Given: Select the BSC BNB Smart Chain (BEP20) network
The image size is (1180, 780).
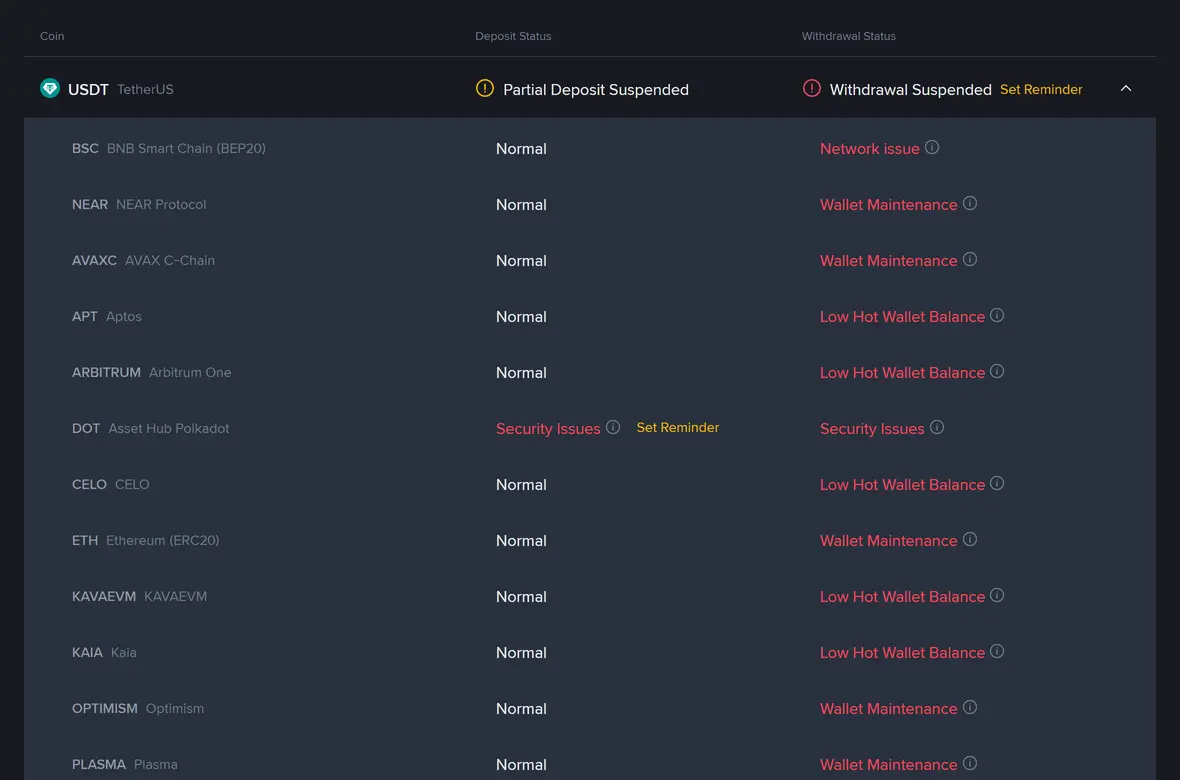Looking at the screenshot, I should pos(169,148).
